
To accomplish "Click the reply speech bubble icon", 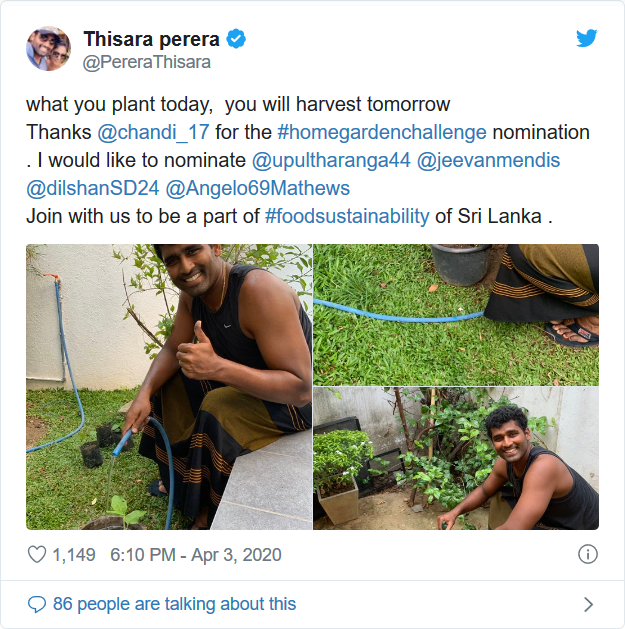I will coord(37,604).
